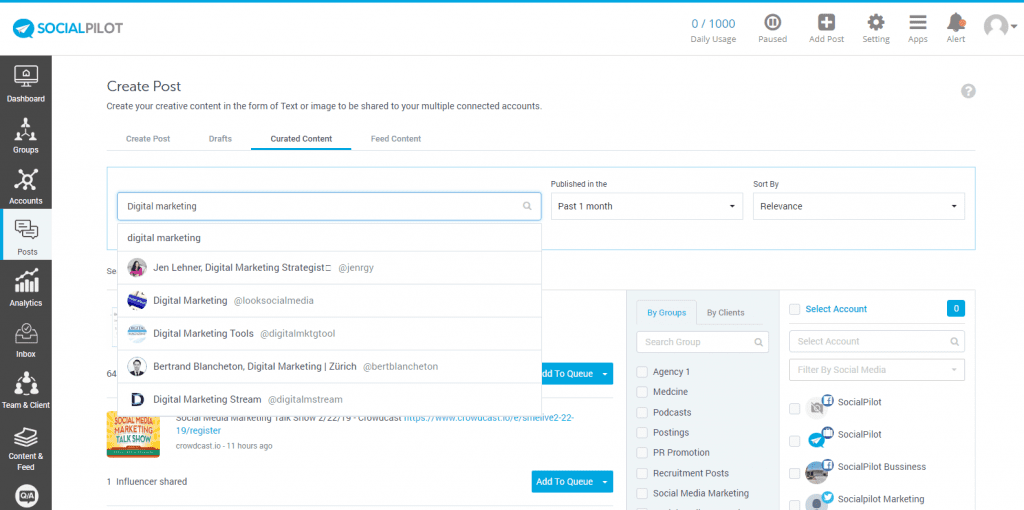Click the Digital Marketing Tools avatar in suggestions
This screenshot has height=510, width=1024.
click(136, 334)
